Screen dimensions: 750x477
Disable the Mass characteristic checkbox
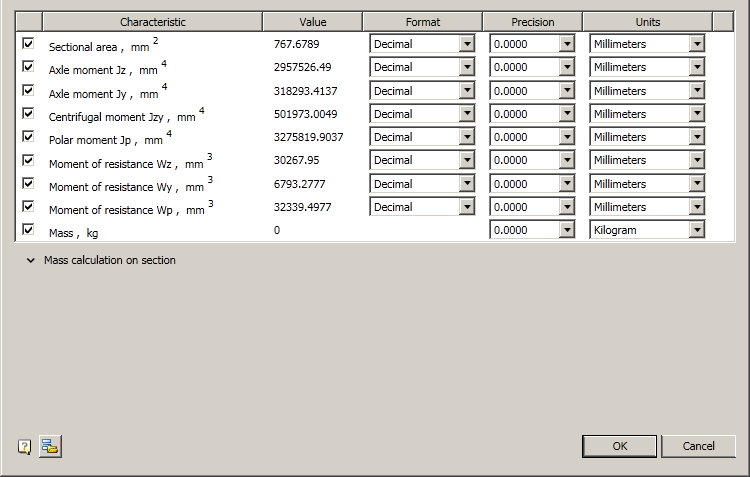coord(28,229)
